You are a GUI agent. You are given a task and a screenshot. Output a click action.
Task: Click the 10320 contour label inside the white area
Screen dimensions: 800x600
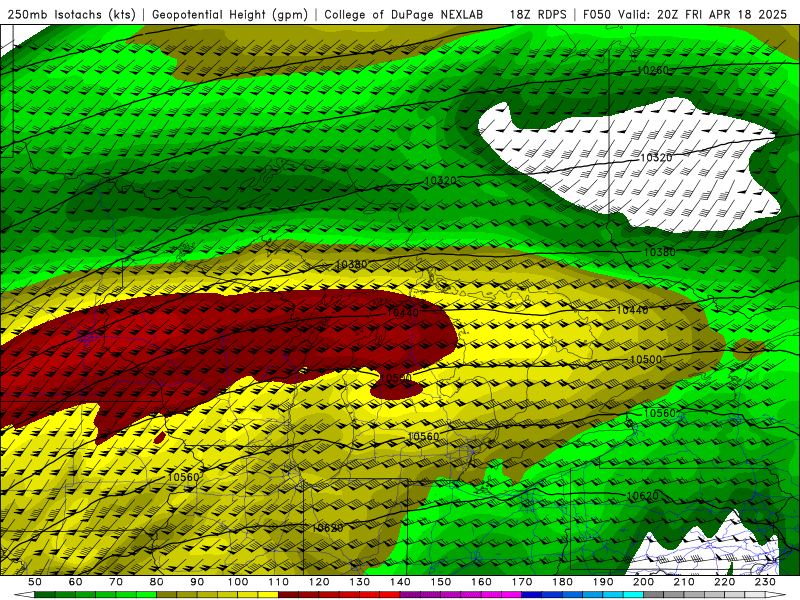click(x=656, y=158)
